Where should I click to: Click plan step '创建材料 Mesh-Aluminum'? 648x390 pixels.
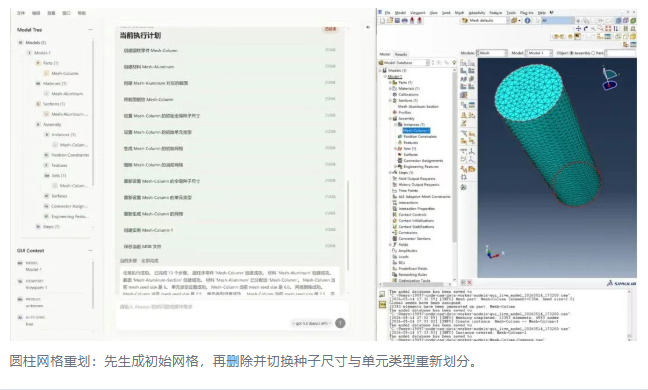coord(229,67)
